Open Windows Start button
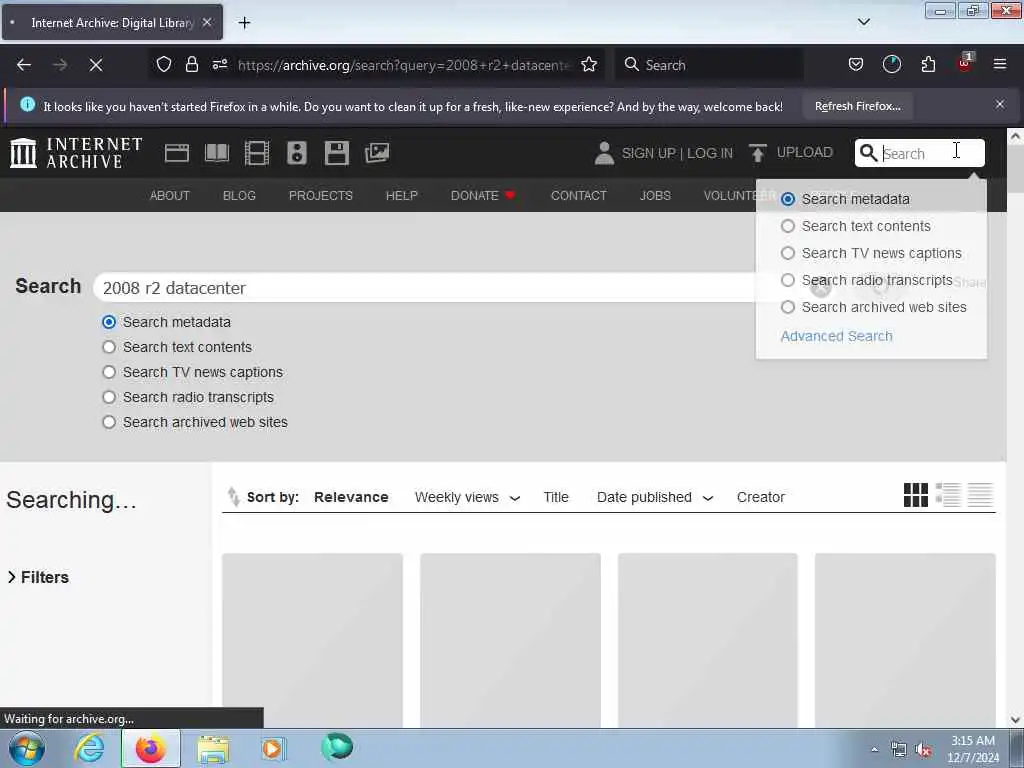The height and width of the screenshot is (768, 1024). [27, 748]
